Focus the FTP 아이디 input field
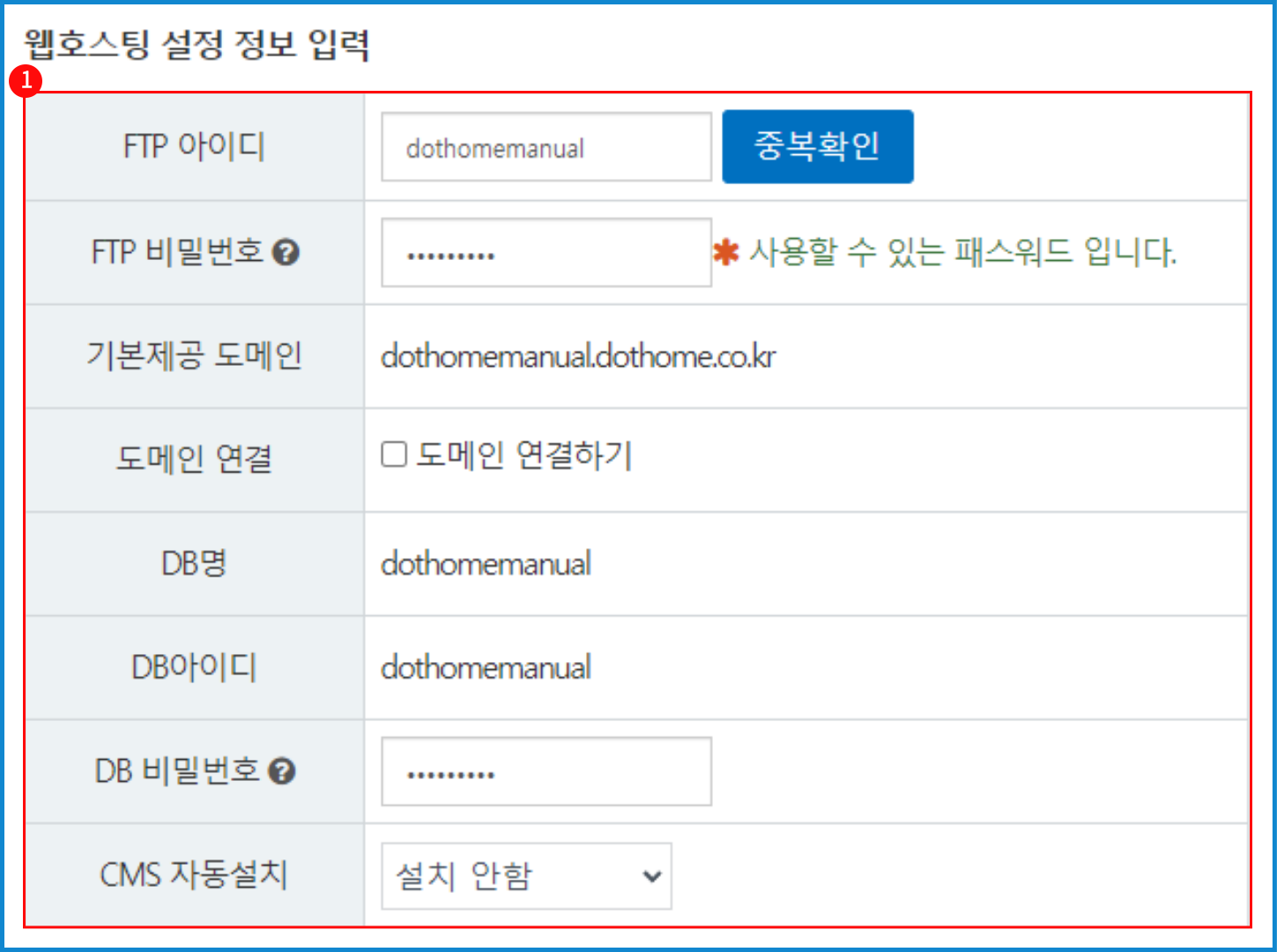This screenshot has height=952, width=1277. (546, 147)
